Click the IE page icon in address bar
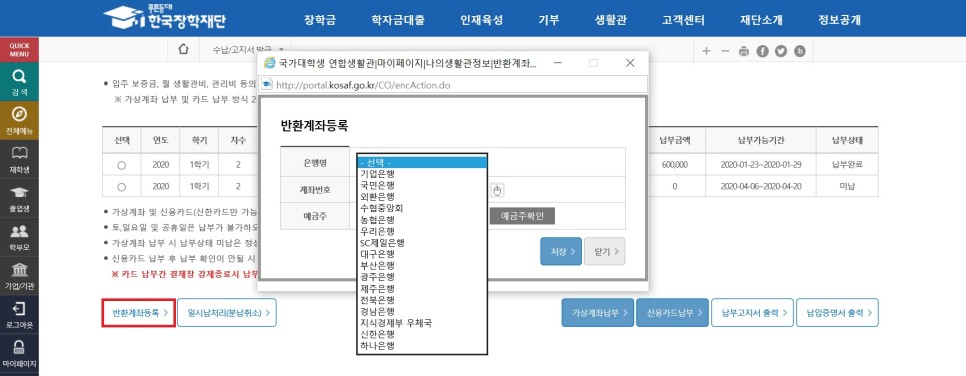The width and height of the screenshot is (966, 376). tap(267, 84)
